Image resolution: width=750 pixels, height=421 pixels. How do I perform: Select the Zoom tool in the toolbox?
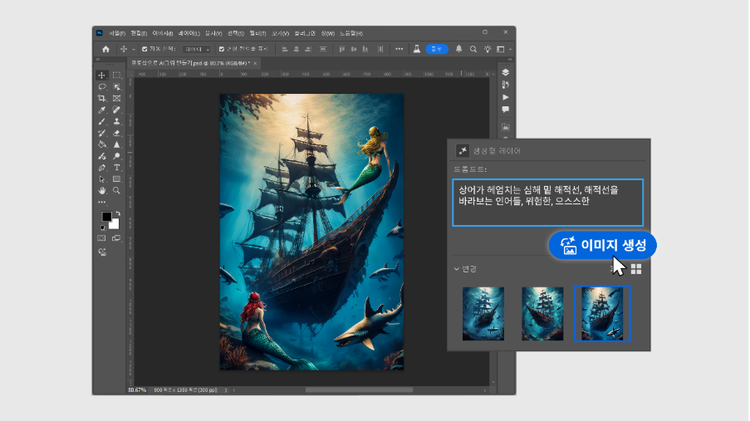point(116,190)
